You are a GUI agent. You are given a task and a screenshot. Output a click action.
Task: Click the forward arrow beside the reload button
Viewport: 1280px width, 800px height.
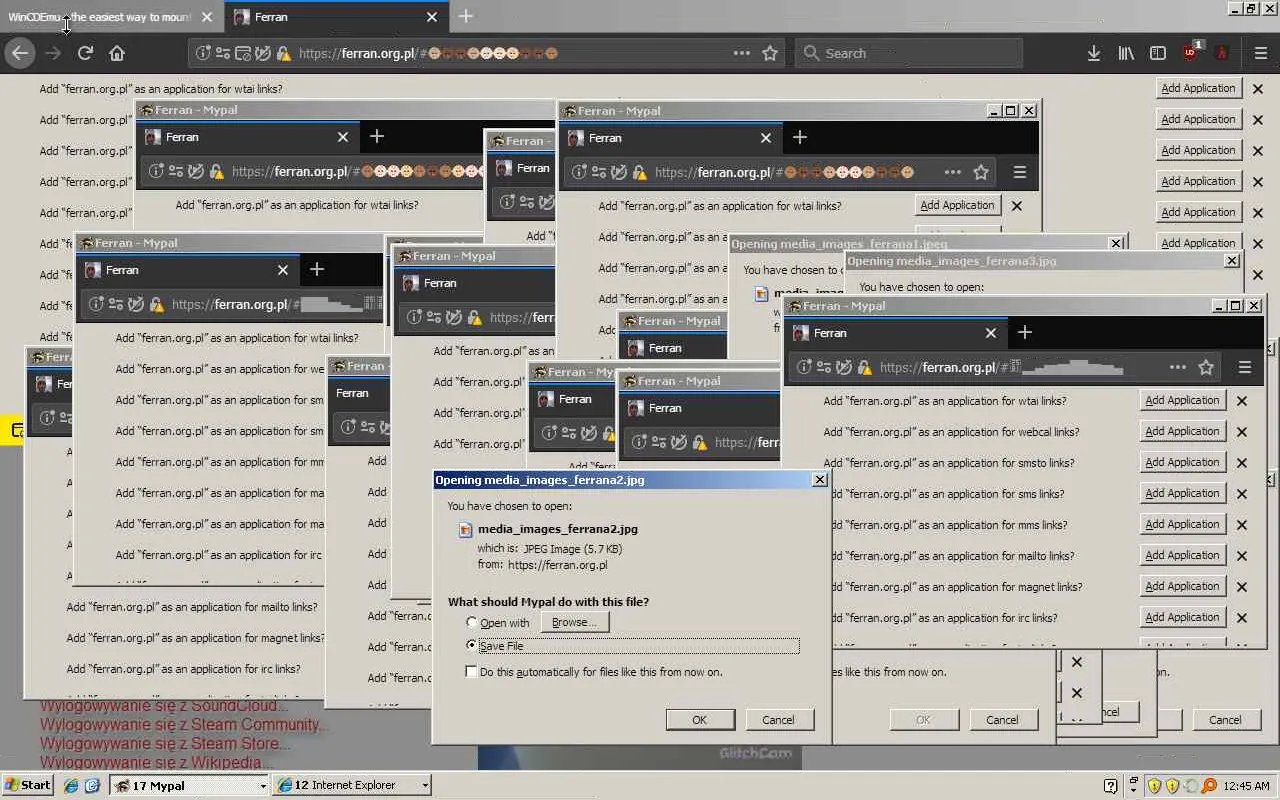[53, 53]
